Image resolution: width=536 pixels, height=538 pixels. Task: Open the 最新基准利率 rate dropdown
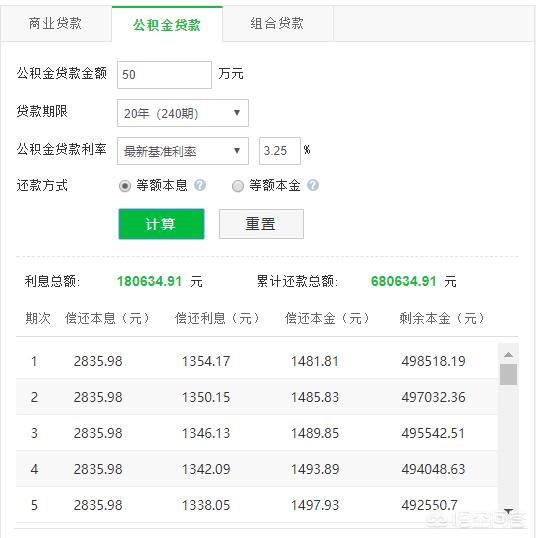coord(183,151)
